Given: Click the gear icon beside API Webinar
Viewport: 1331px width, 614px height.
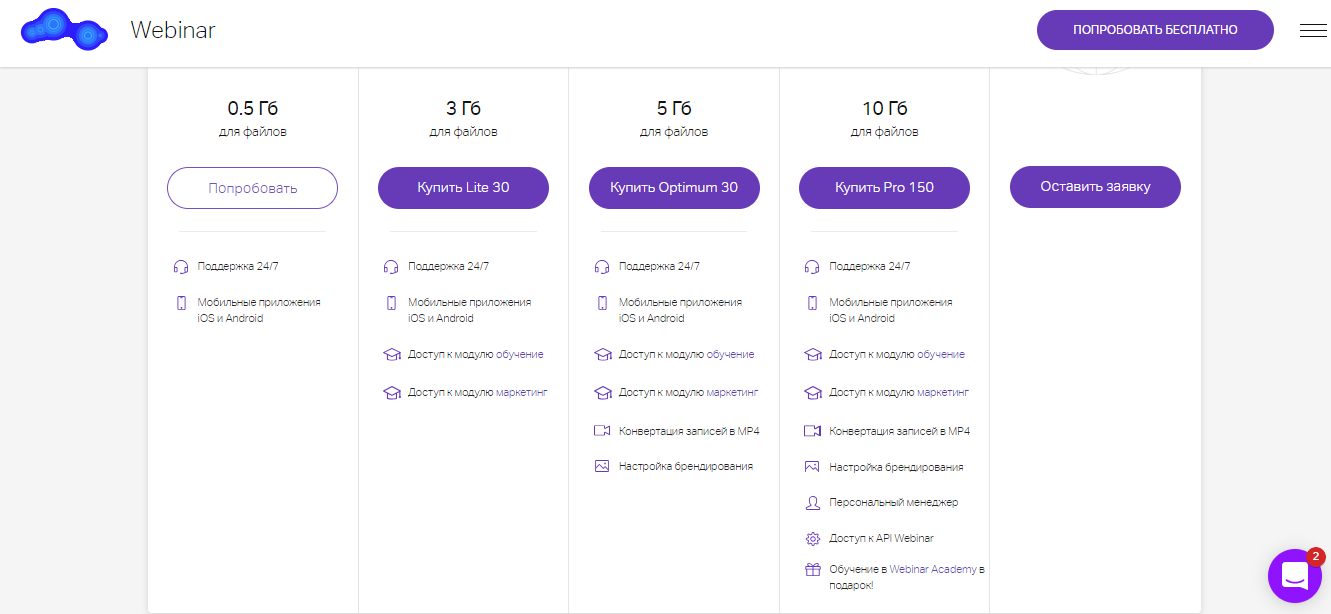Looking at the screenshot, I should (812, 539).
